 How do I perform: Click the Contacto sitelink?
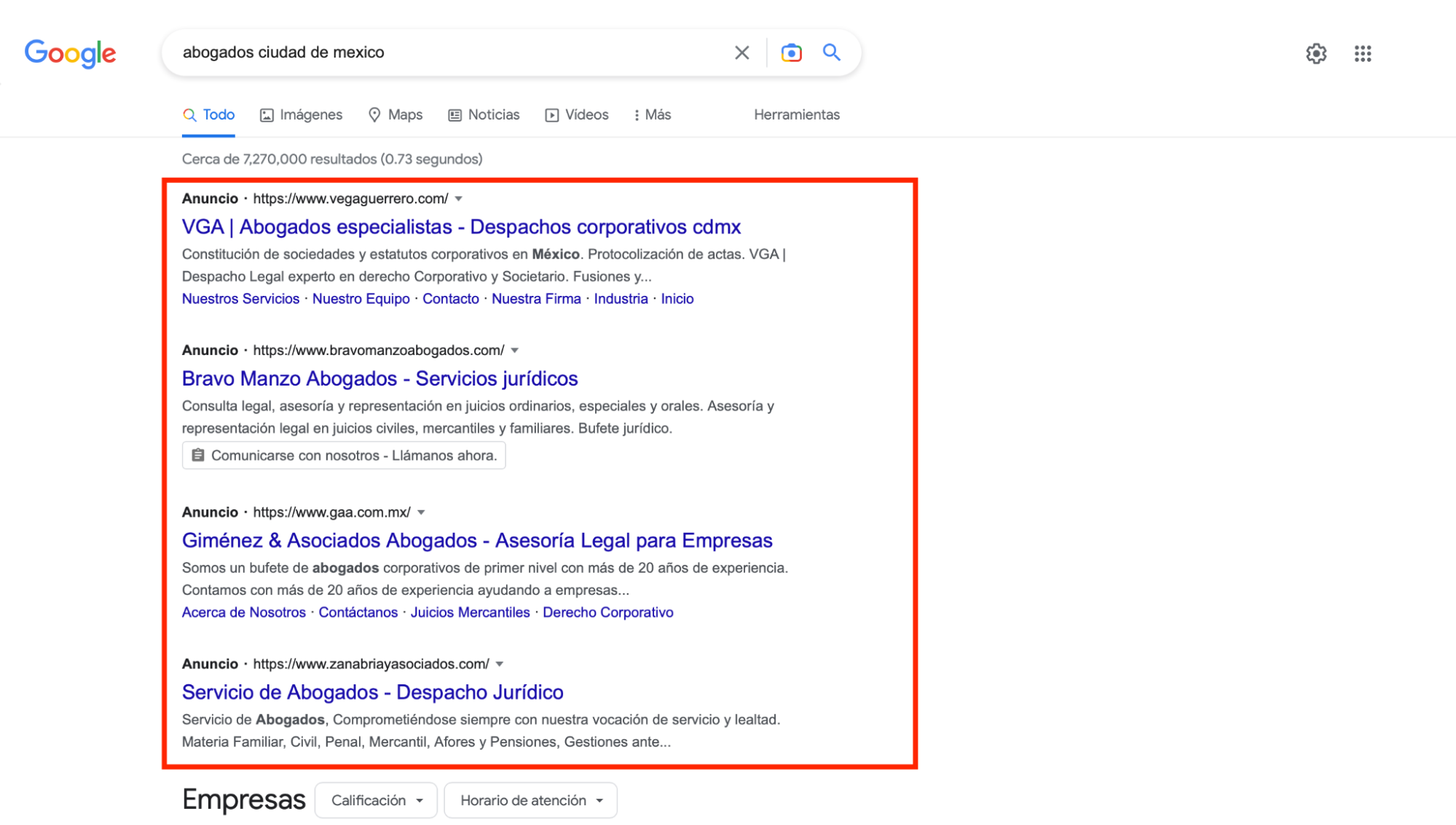450,299
